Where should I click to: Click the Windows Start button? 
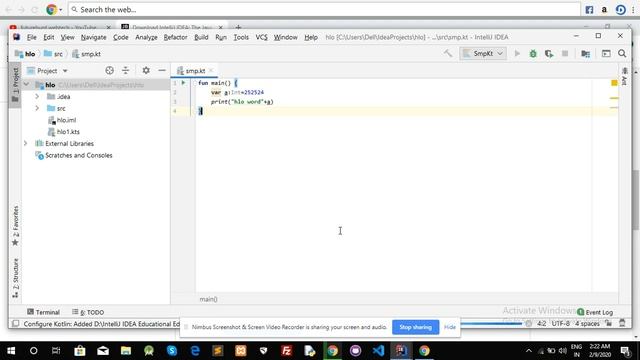(11, 351)
